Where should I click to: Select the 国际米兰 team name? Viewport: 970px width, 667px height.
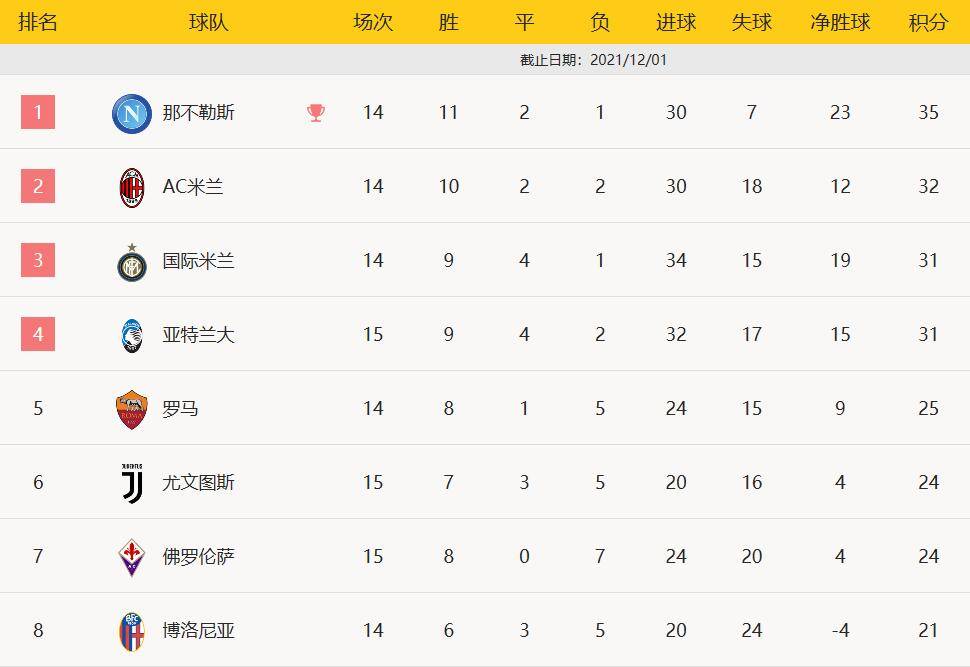pyautogui.click(x=199, y=261)
